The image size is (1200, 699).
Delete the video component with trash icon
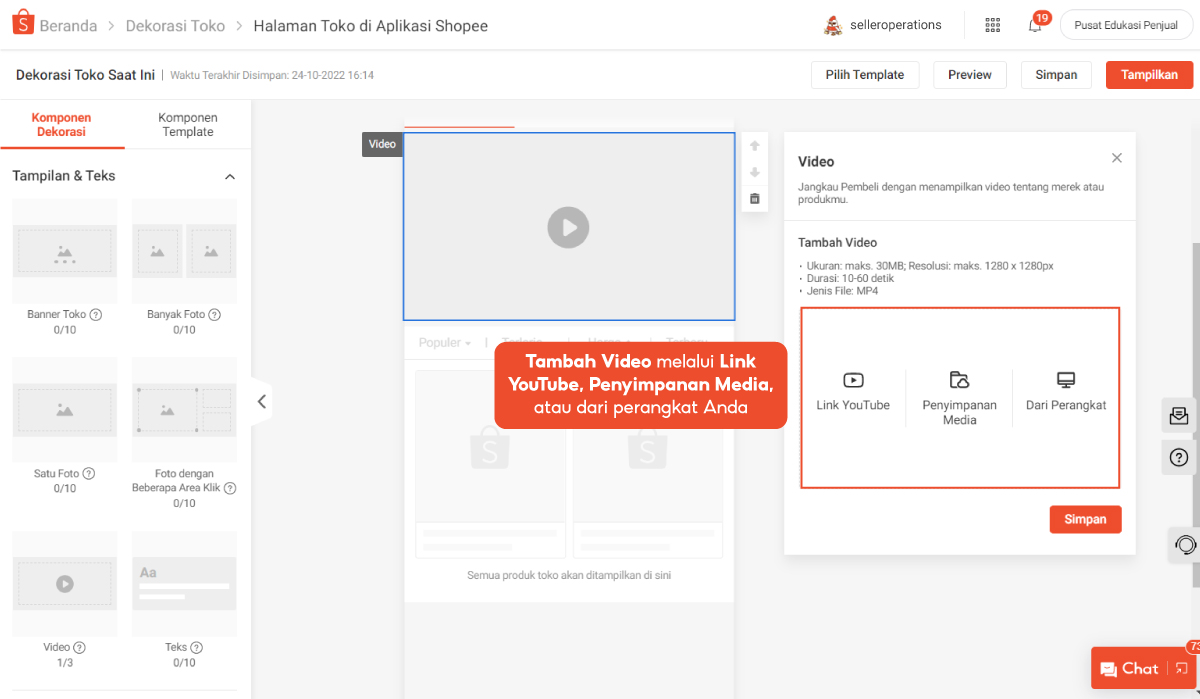tap(755, 199)
